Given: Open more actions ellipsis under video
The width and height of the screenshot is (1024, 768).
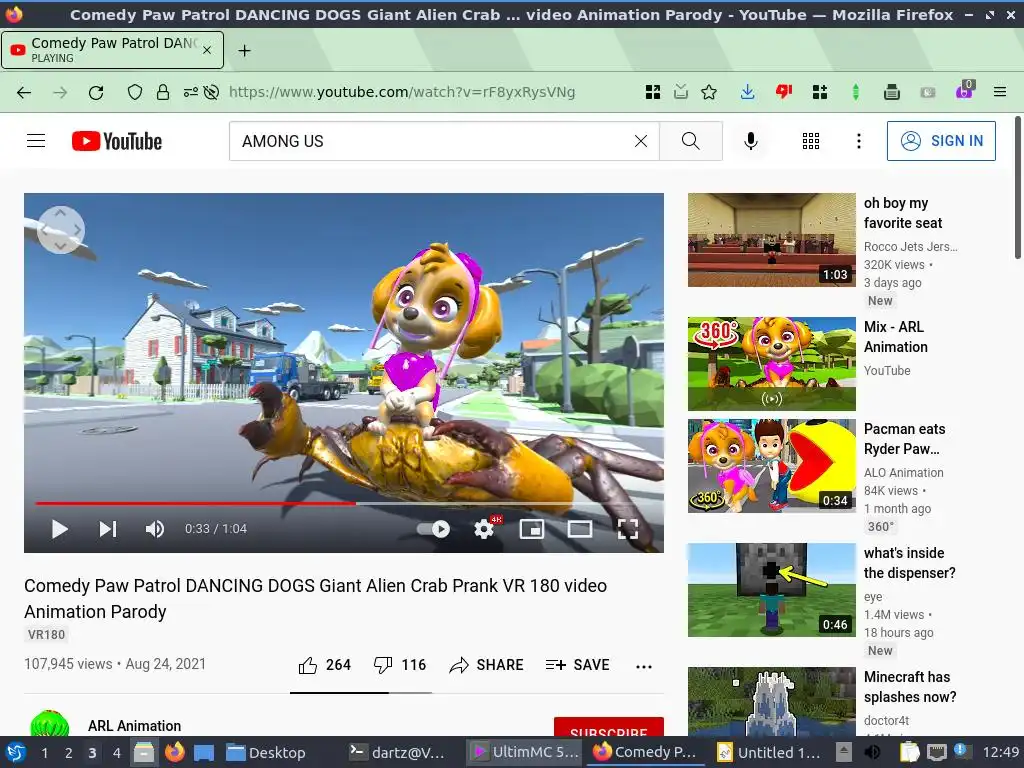Looking at the screenshot, I should point(644,666).
